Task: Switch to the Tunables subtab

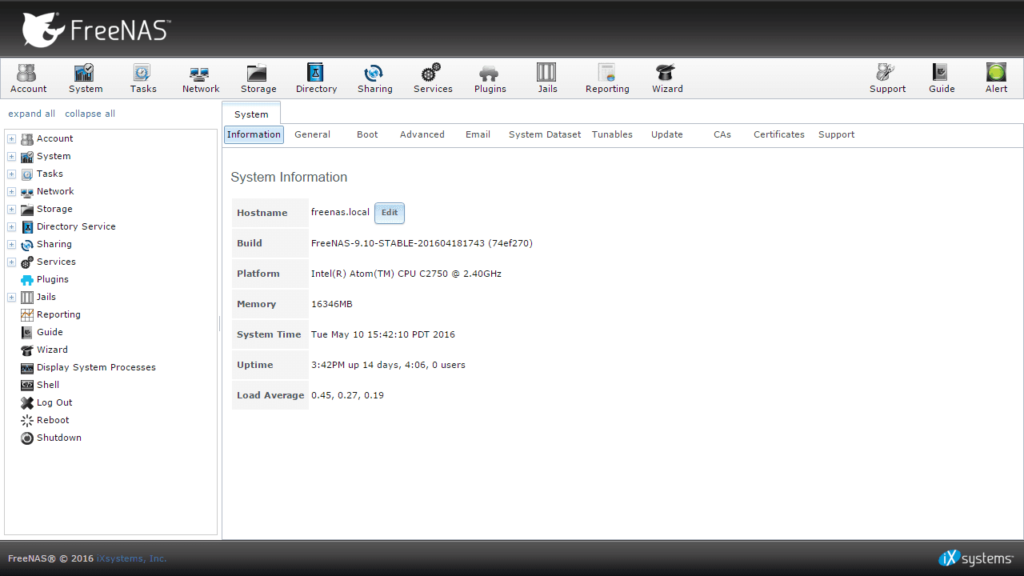Action: (612, 135)
